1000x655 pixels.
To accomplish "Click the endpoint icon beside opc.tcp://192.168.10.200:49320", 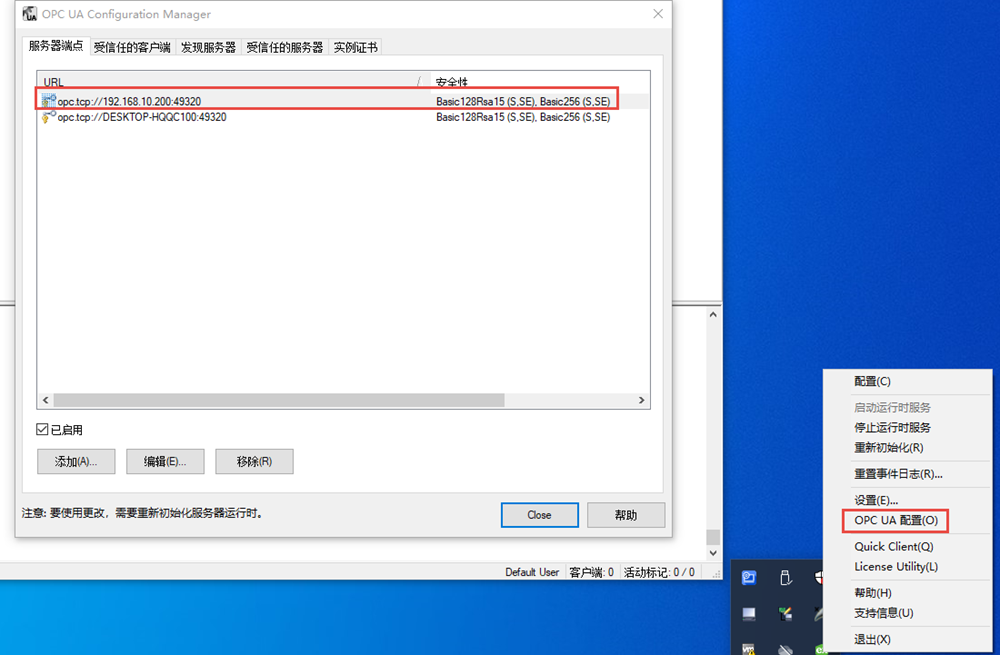I will (48, 101).
